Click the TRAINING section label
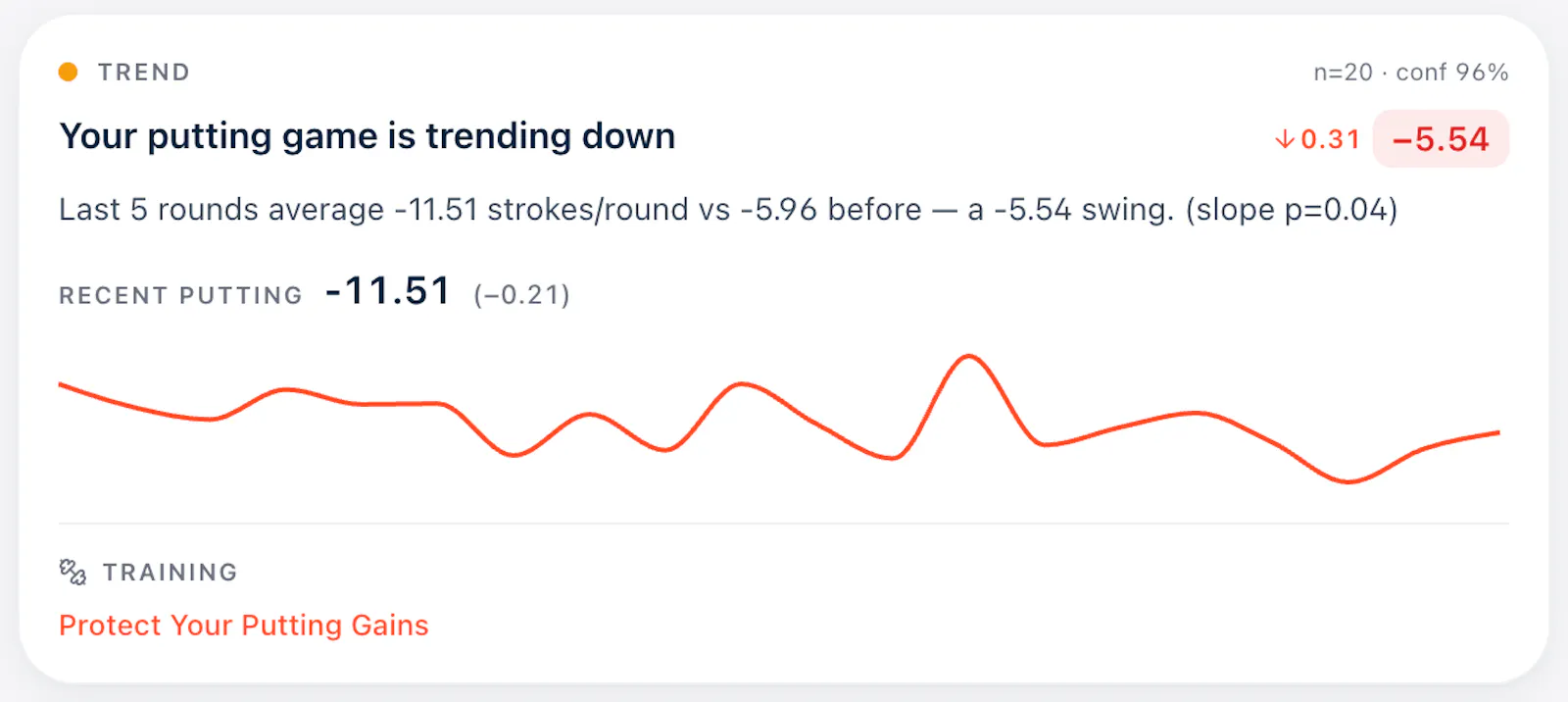Screen dimensions: 1568x702 coord(171,573)
